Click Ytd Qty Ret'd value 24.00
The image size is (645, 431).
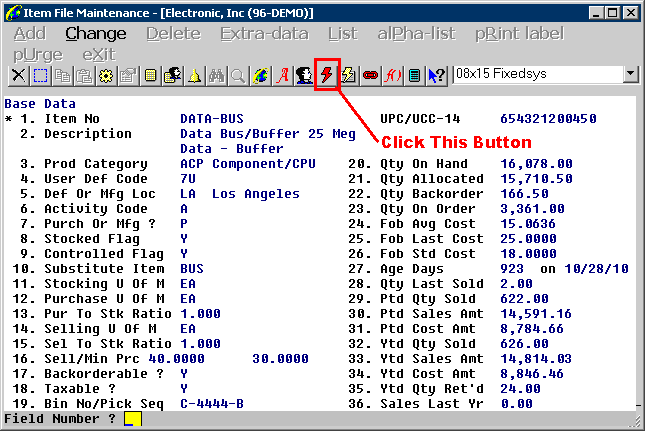[x=520, y=389]
